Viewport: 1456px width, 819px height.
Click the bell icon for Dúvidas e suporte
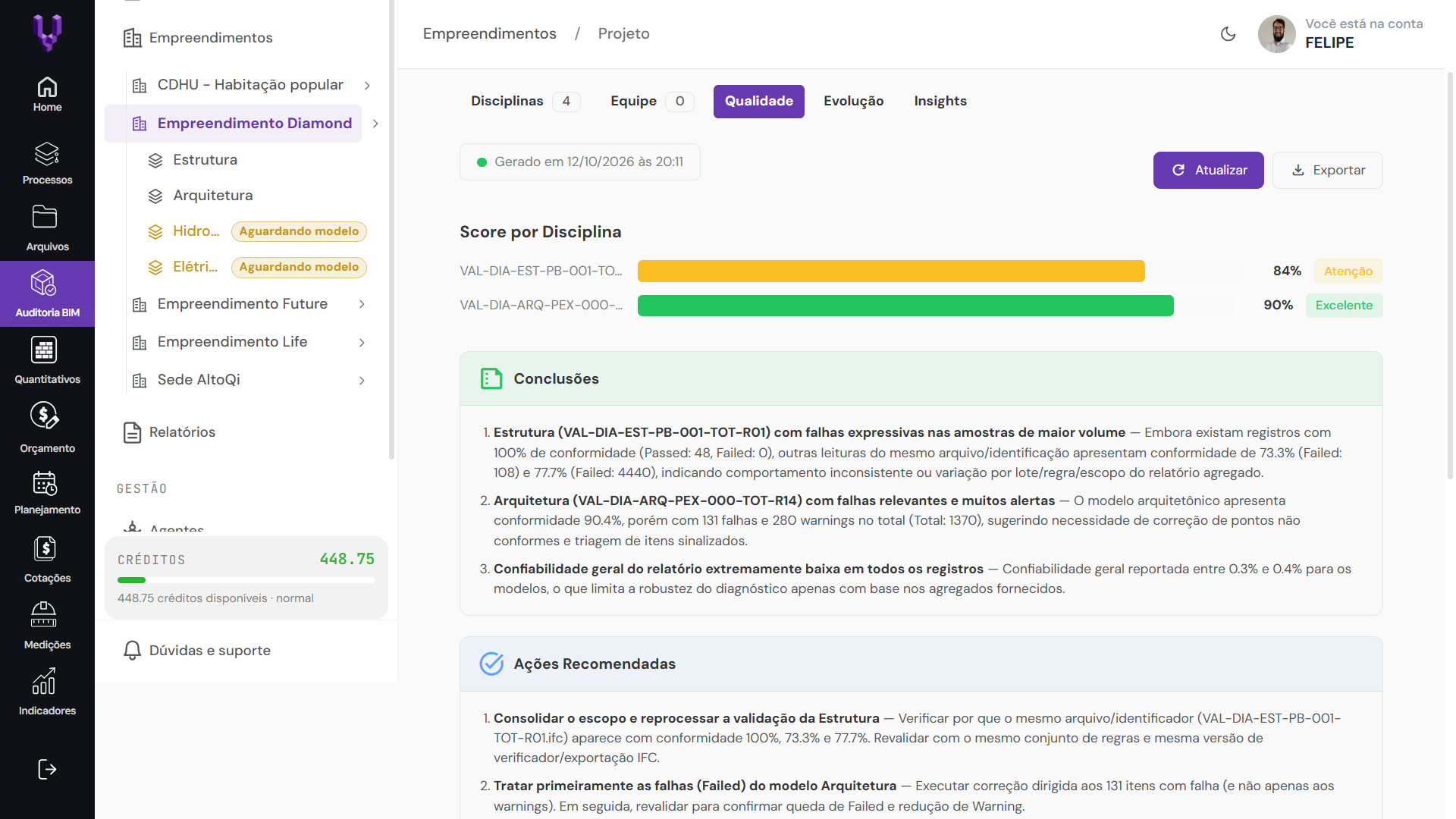point(132,651)
